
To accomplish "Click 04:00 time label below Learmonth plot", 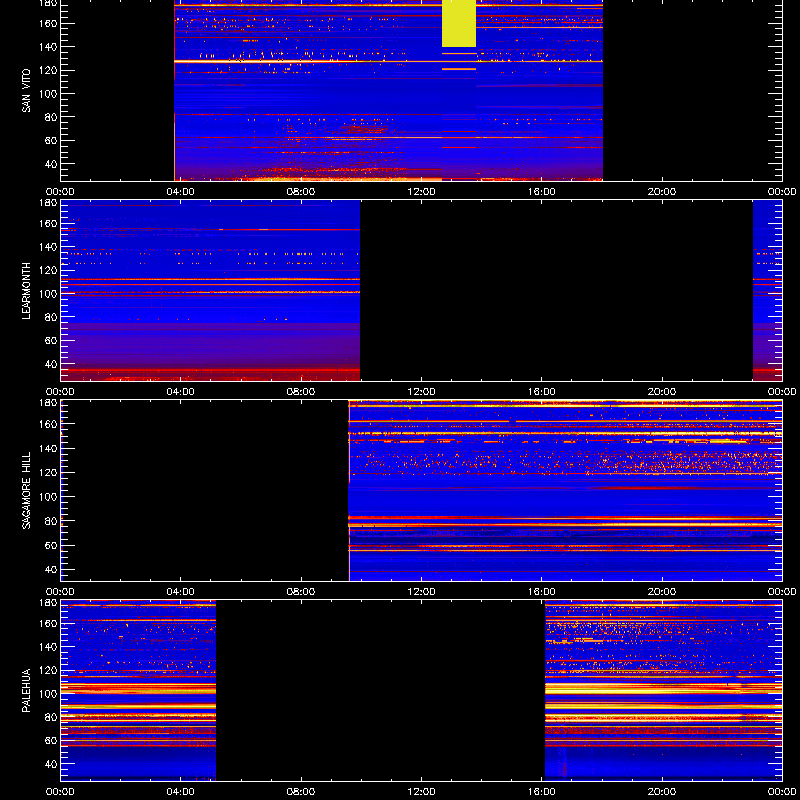I will coord(181,392).
